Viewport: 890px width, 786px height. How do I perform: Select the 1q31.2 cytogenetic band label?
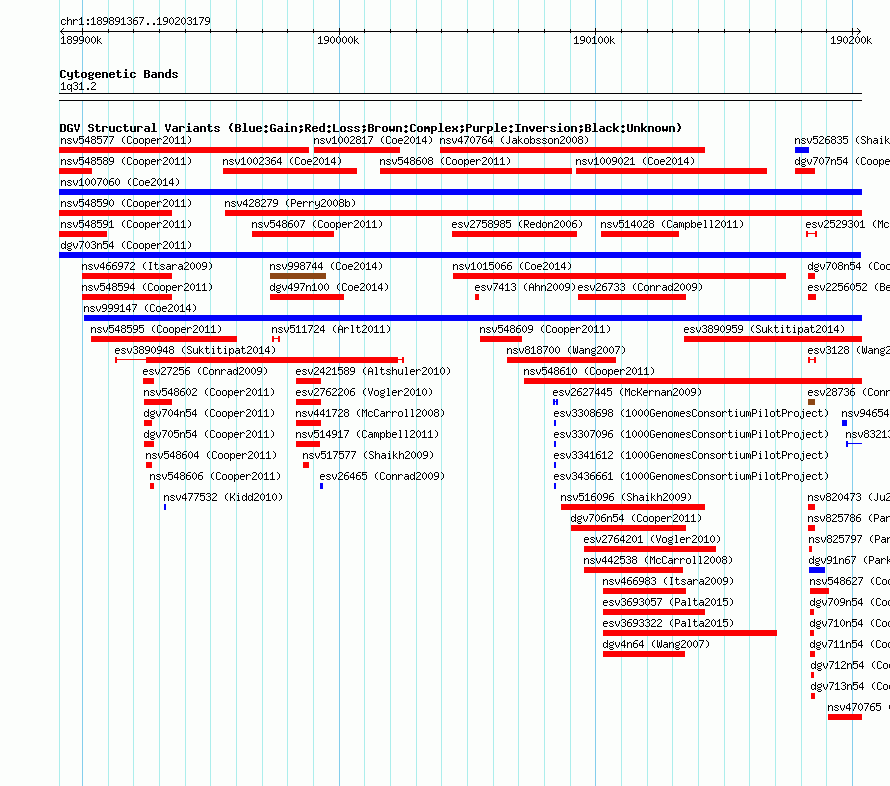click(78, 86)
